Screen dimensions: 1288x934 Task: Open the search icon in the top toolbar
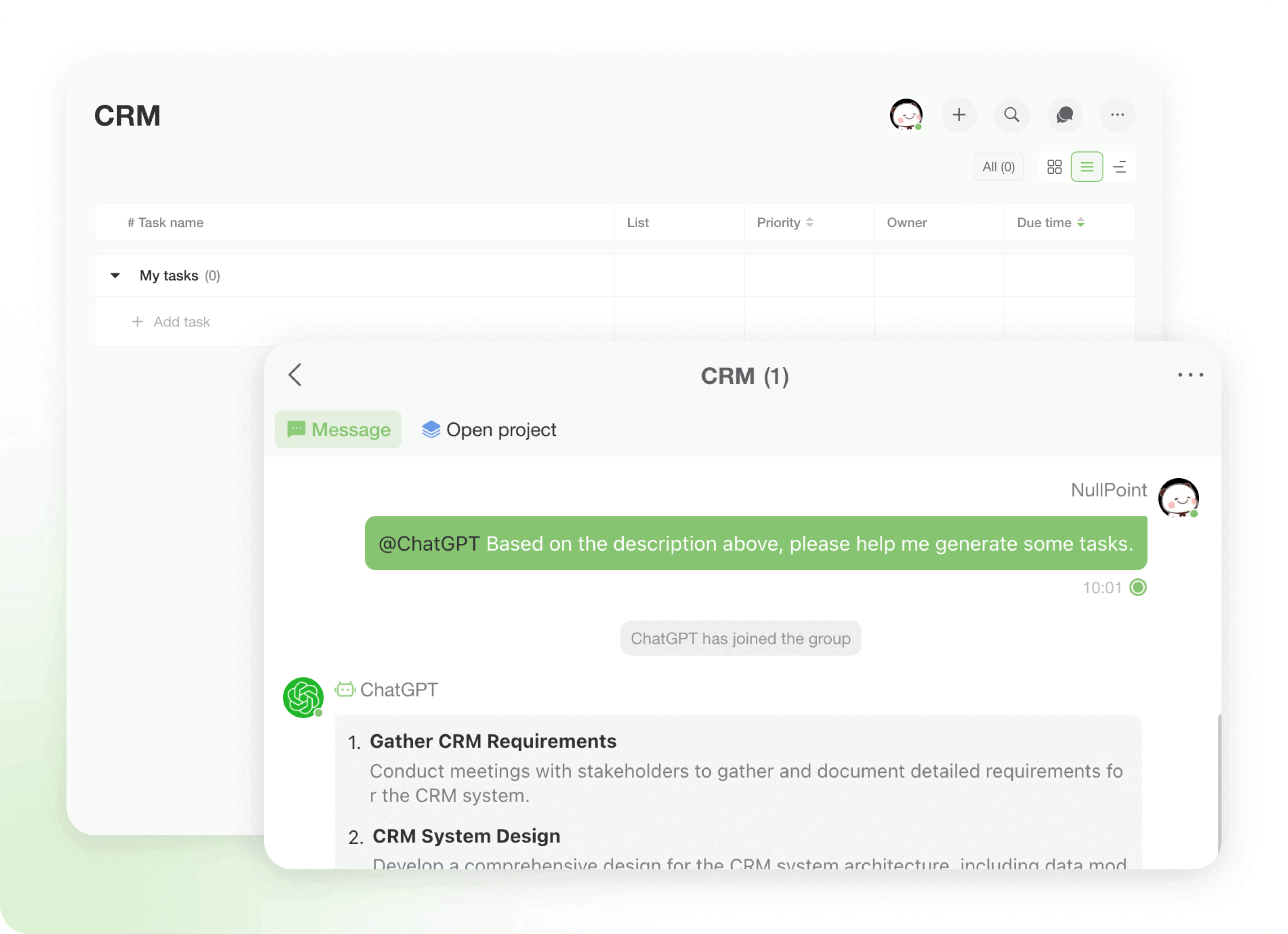pyautogui.click(x=1011, y=115)
